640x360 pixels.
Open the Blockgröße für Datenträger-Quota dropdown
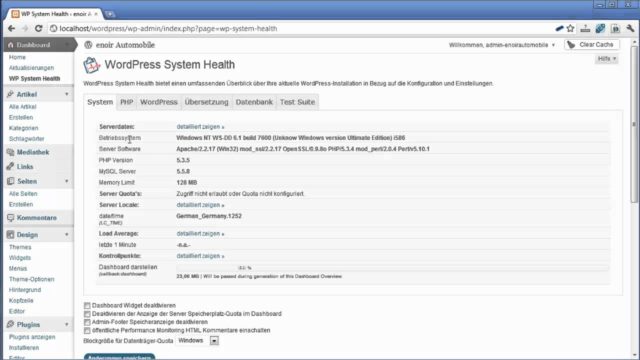198,340
